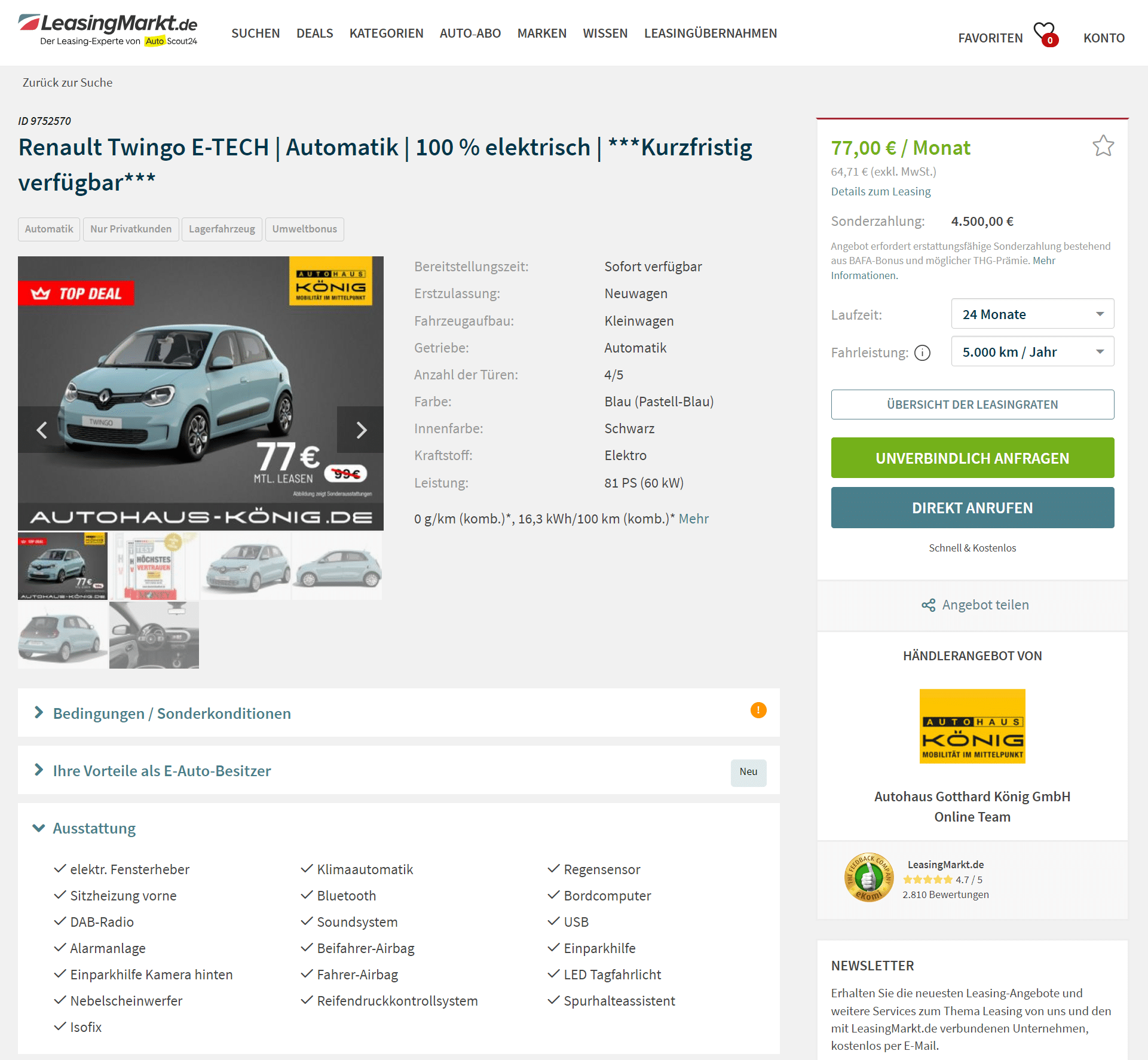Image resolution: width=1148 pixels, height=1060 pixels.
Task: Click Angebot teilen link
Action: pyautogui.click(x=985, y=605)
